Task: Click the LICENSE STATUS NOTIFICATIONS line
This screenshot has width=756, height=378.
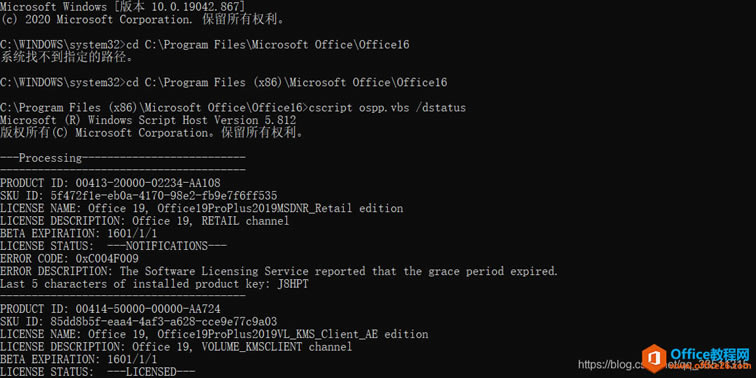Action: point(113,246)
